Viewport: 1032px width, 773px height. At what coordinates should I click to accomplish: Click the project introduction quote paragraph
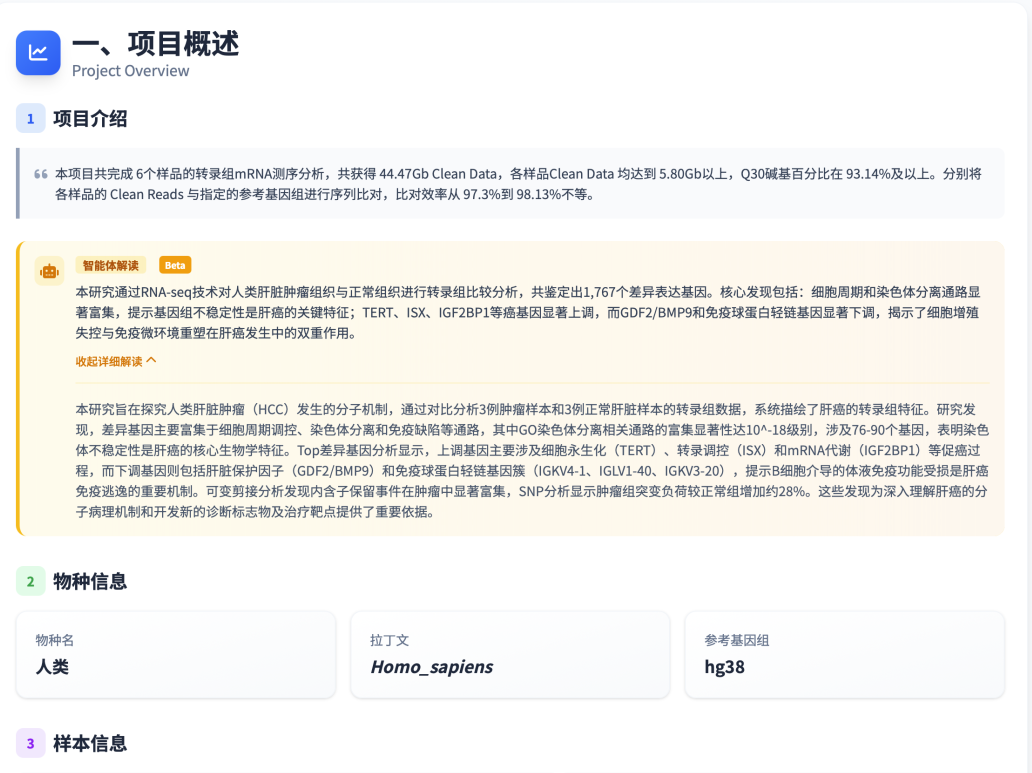tap(518, 184)
